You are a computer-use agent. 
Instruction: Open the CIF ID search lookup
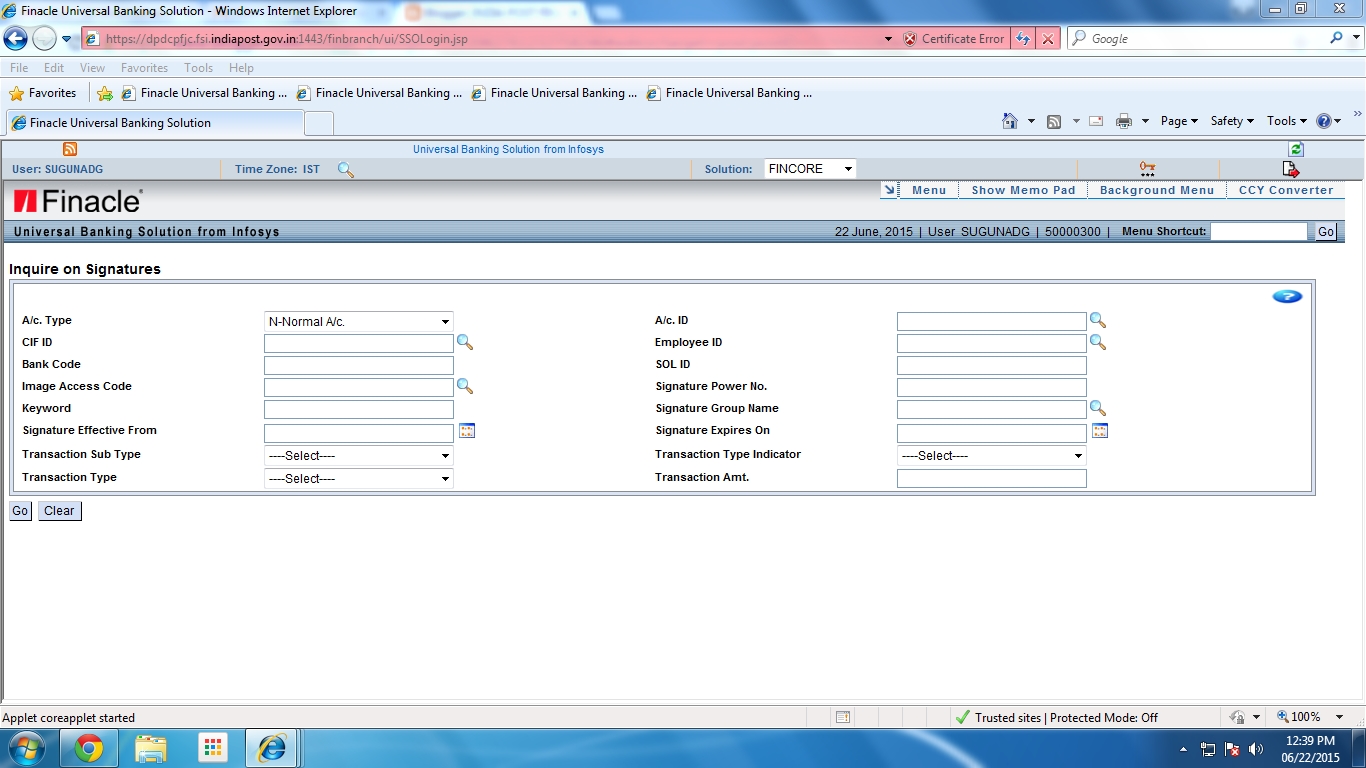[464, 343]
